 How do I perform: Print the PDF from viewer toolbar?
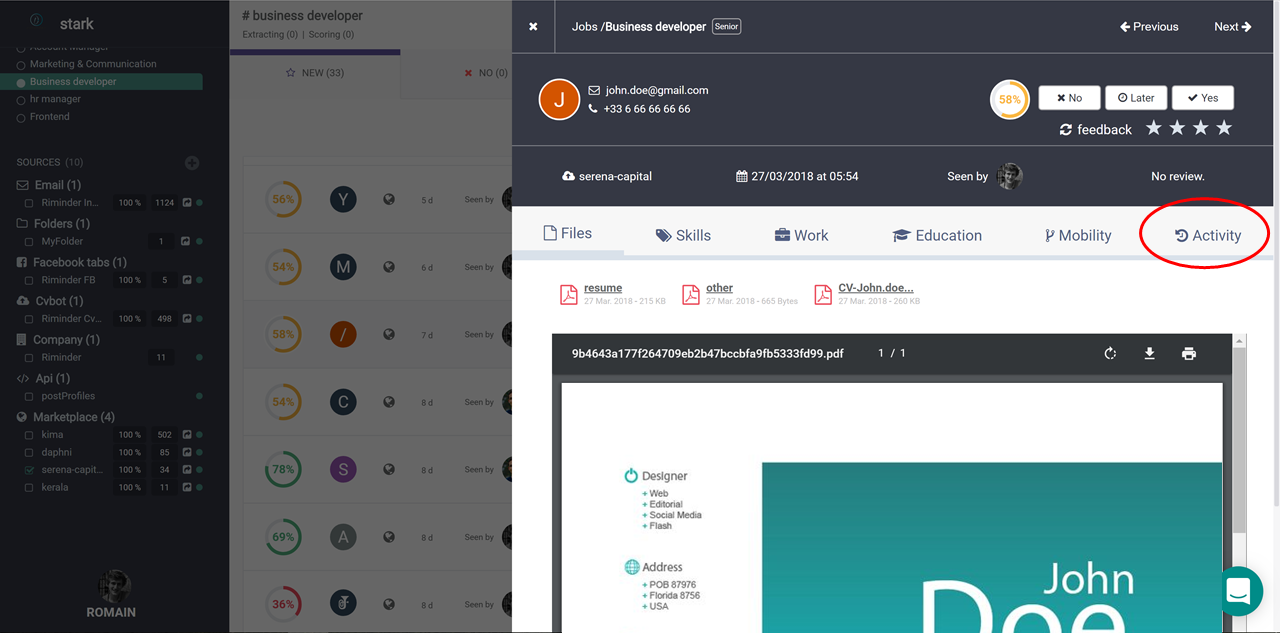tap(1189, 354)
